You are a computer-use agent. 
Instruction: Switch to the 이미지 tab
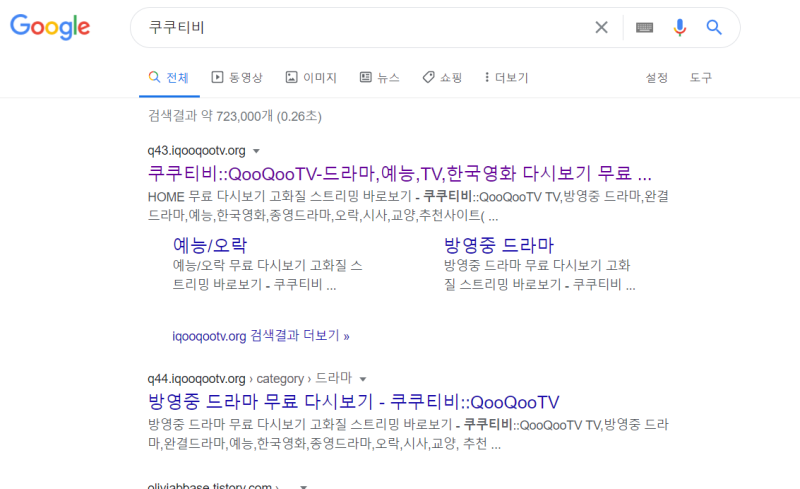click(x=311, y=78)
